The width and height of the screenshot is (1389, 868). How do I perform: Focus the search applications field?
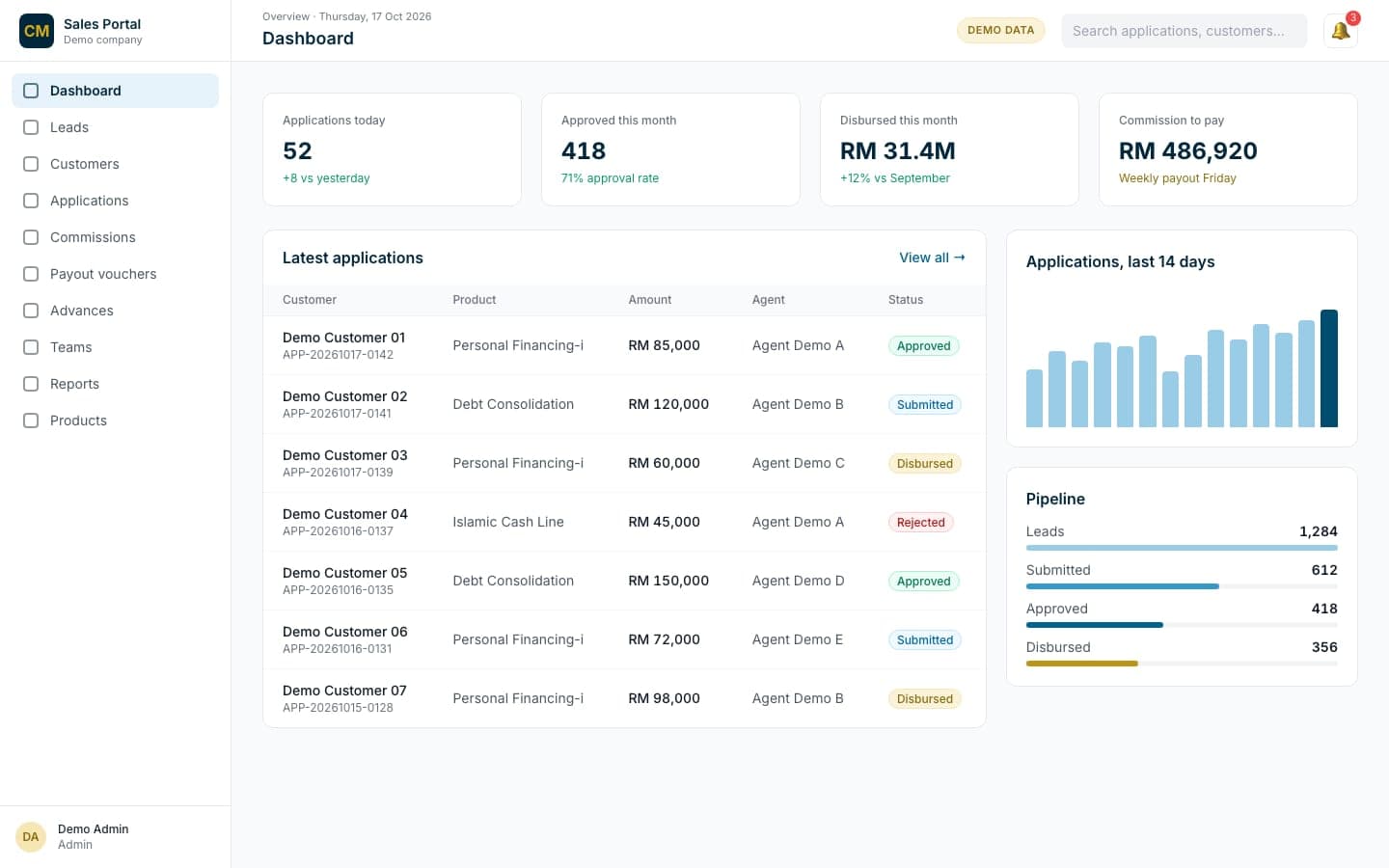[1184, 31]
